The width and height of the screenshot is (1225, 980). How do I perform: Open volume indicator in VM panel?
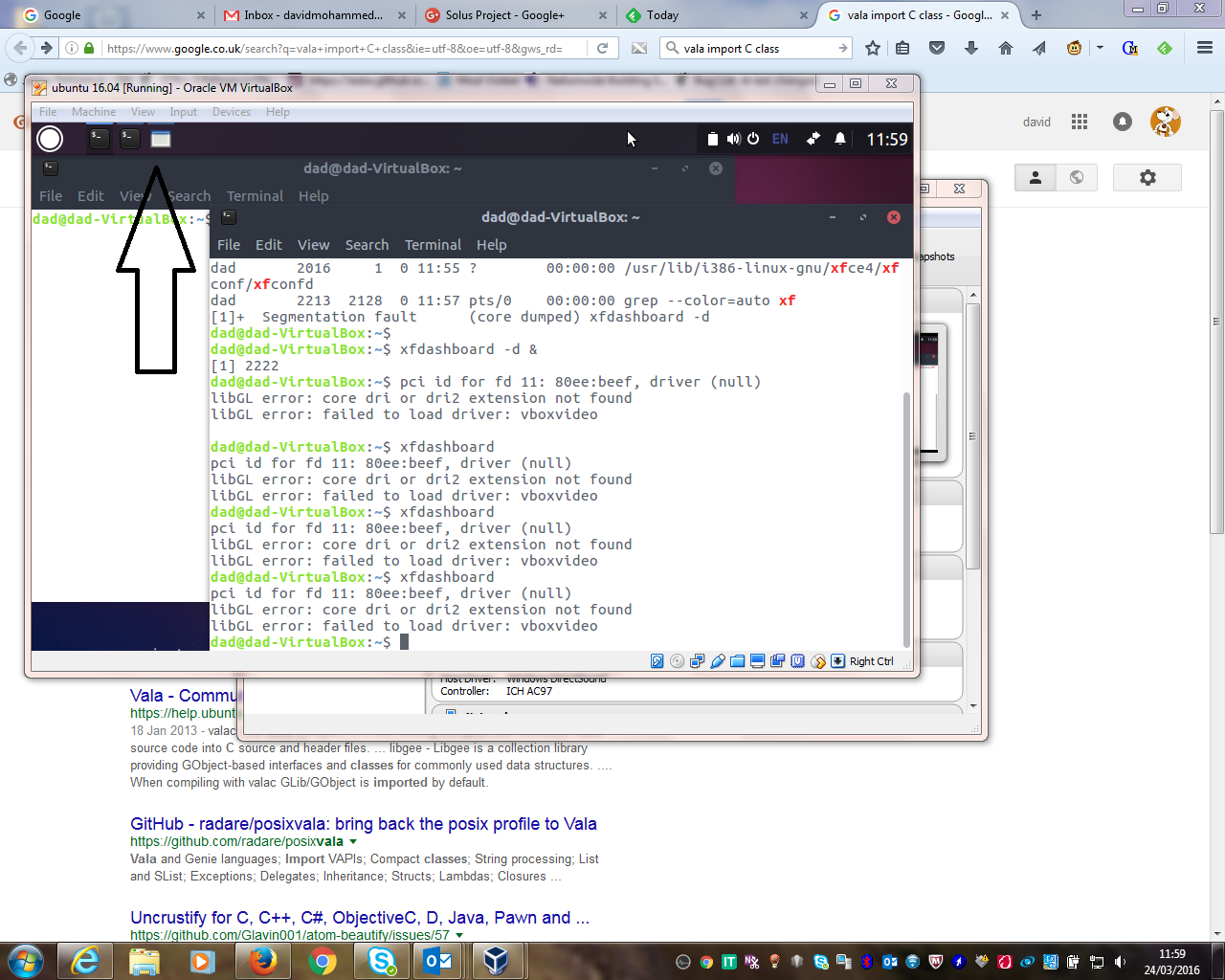click(x=733, y=139)
